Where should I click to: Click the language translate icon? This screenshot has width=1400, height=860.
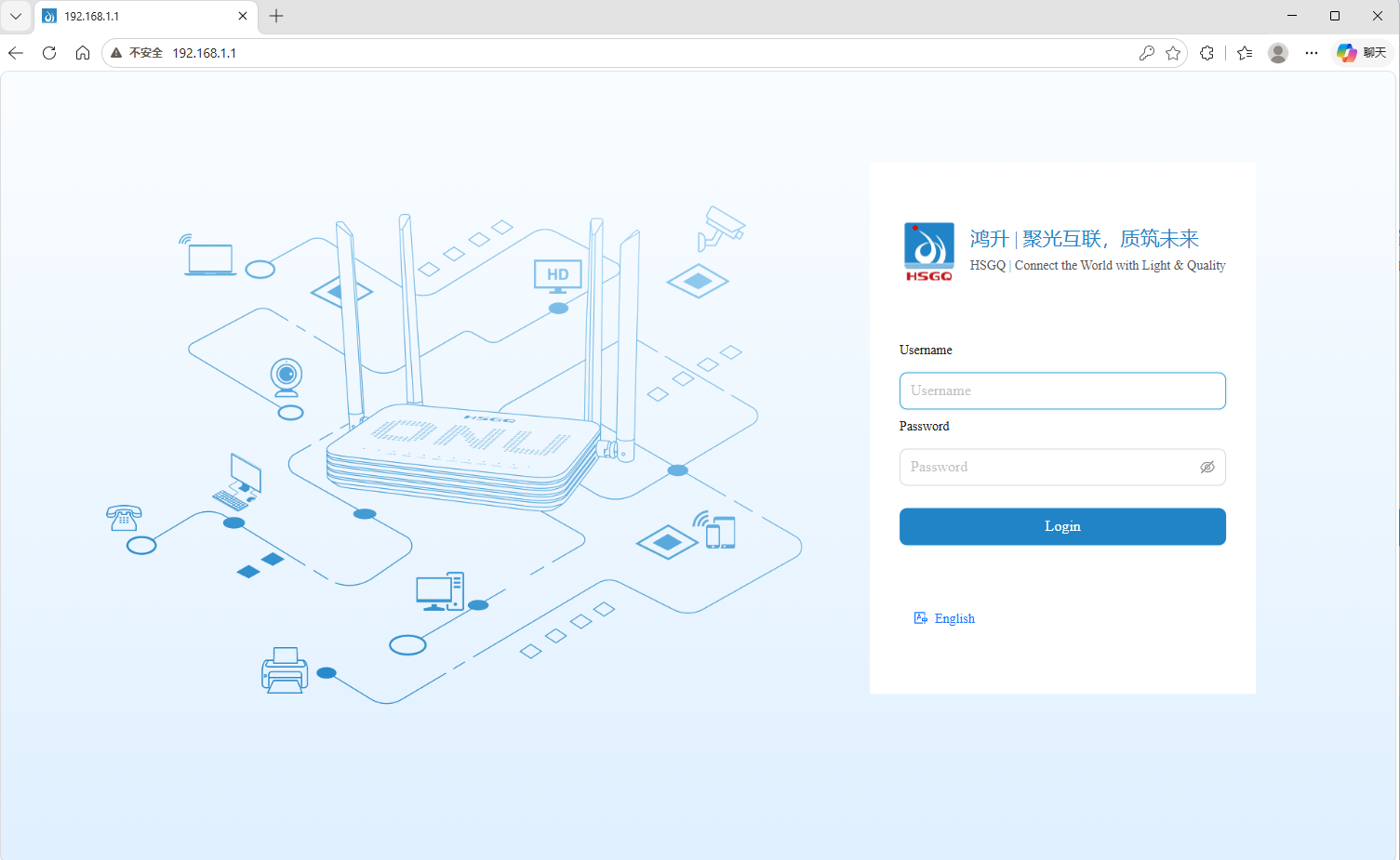[x=921, y=618]
